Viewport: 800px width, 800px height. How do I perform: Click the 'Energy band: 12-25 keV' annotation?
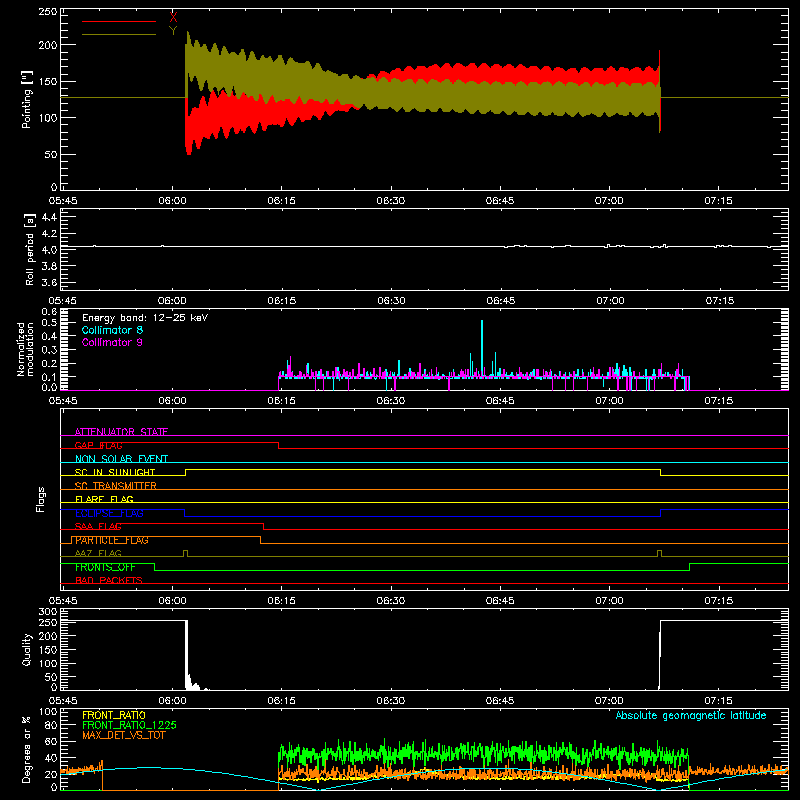(145, 318)
